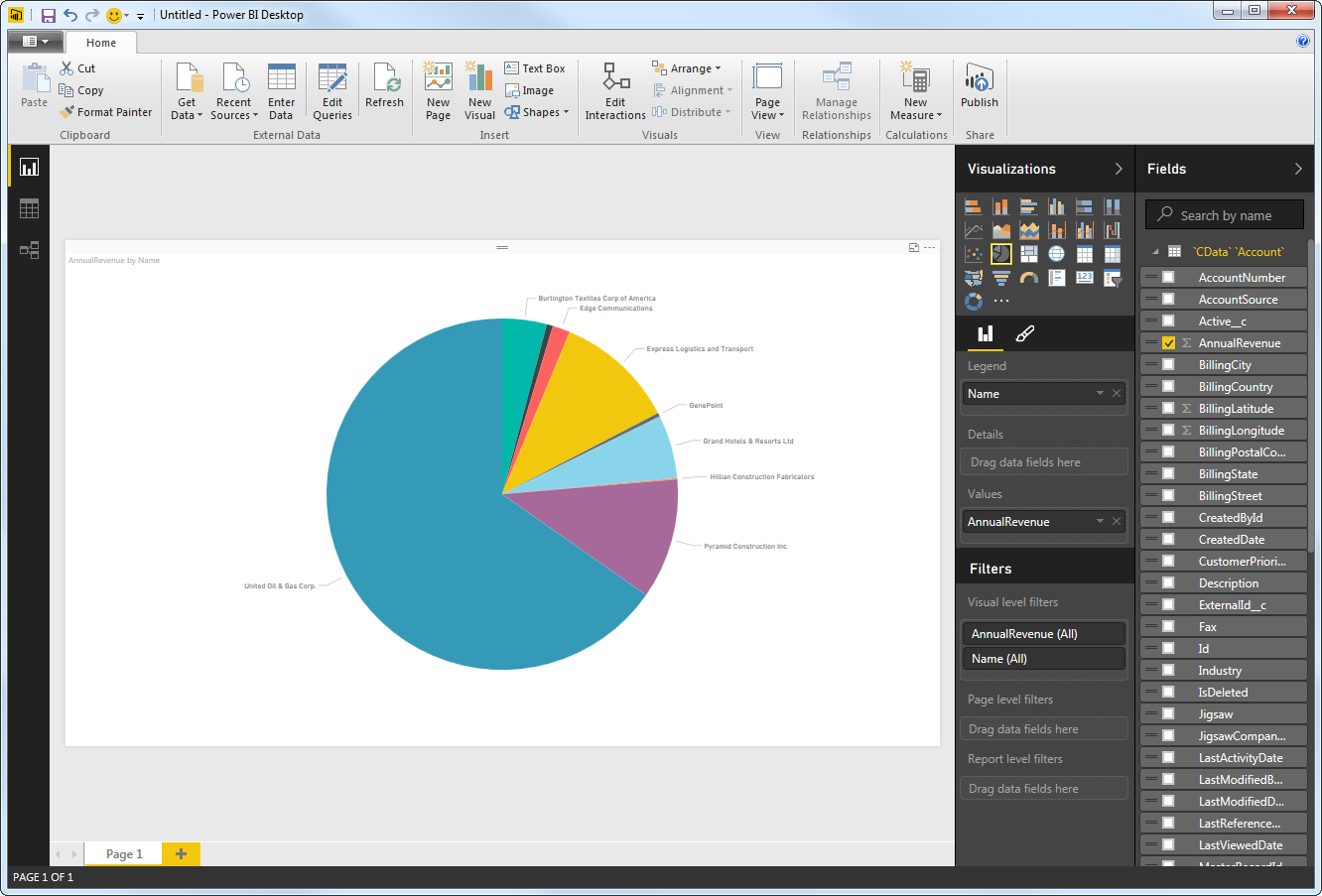Expand the AnnualRevenue (All) visual filter
This screenshot has height=896, width=1322.
1043,634
